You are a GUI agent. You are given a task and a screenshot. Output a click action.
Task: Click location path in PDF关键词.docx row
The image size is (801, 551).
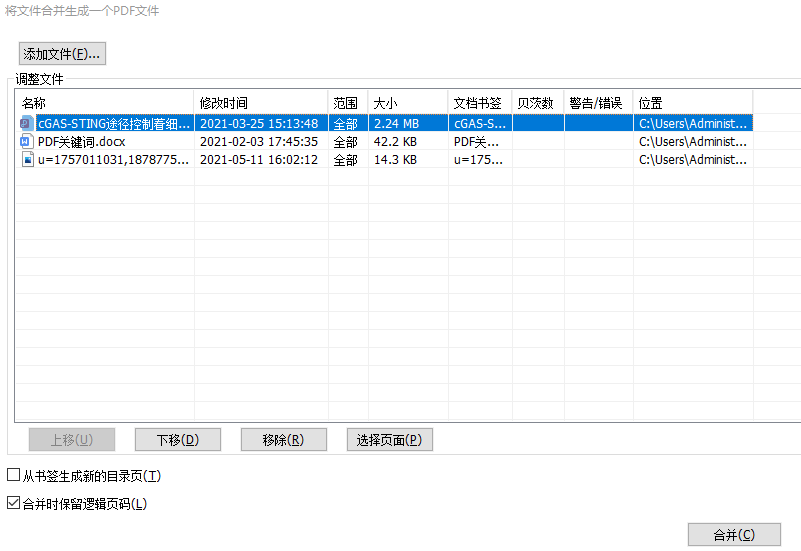pos(693,141)
